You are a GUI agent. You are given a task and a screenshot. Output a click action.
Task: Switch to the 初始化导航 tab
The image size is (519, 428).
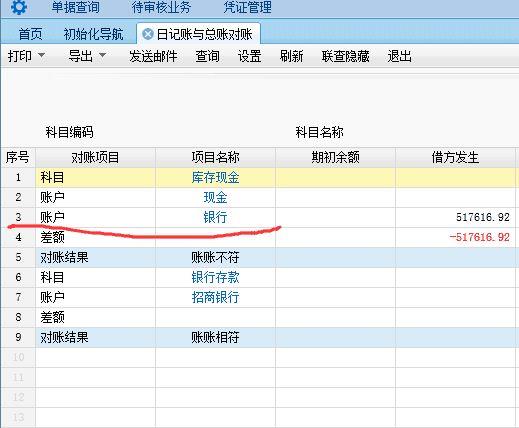coord(94,34)
